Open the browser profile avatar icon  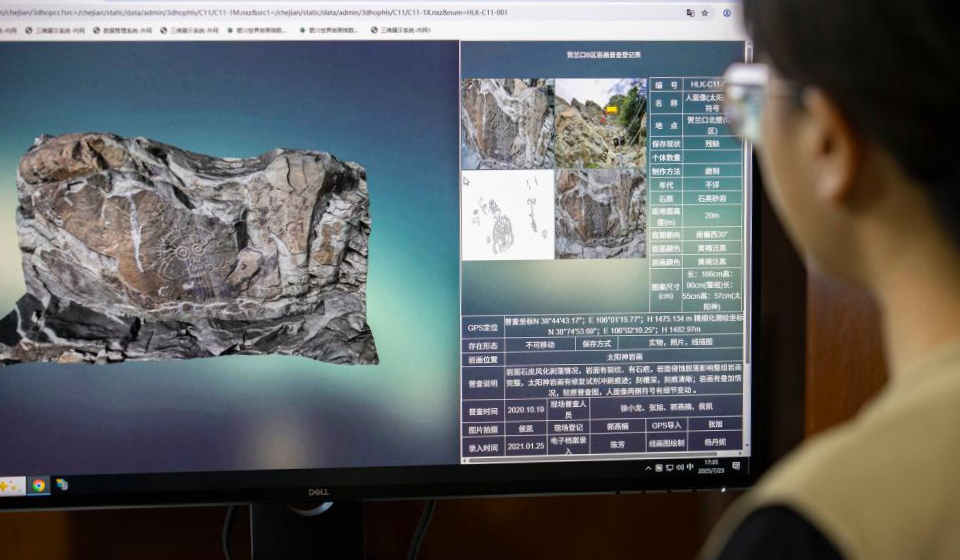(x=727, y=13)
